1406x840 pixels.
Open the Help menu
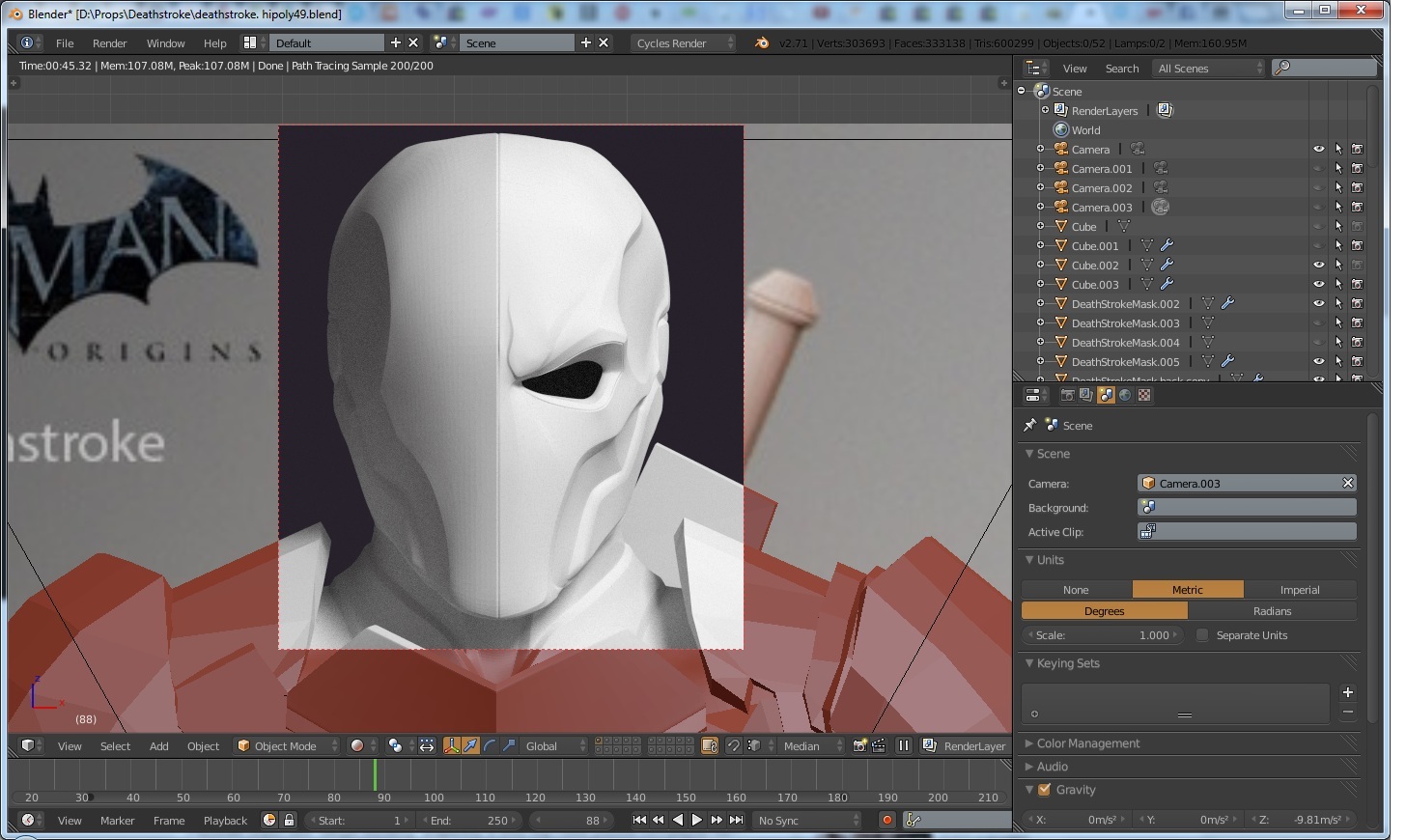[214, 42]
